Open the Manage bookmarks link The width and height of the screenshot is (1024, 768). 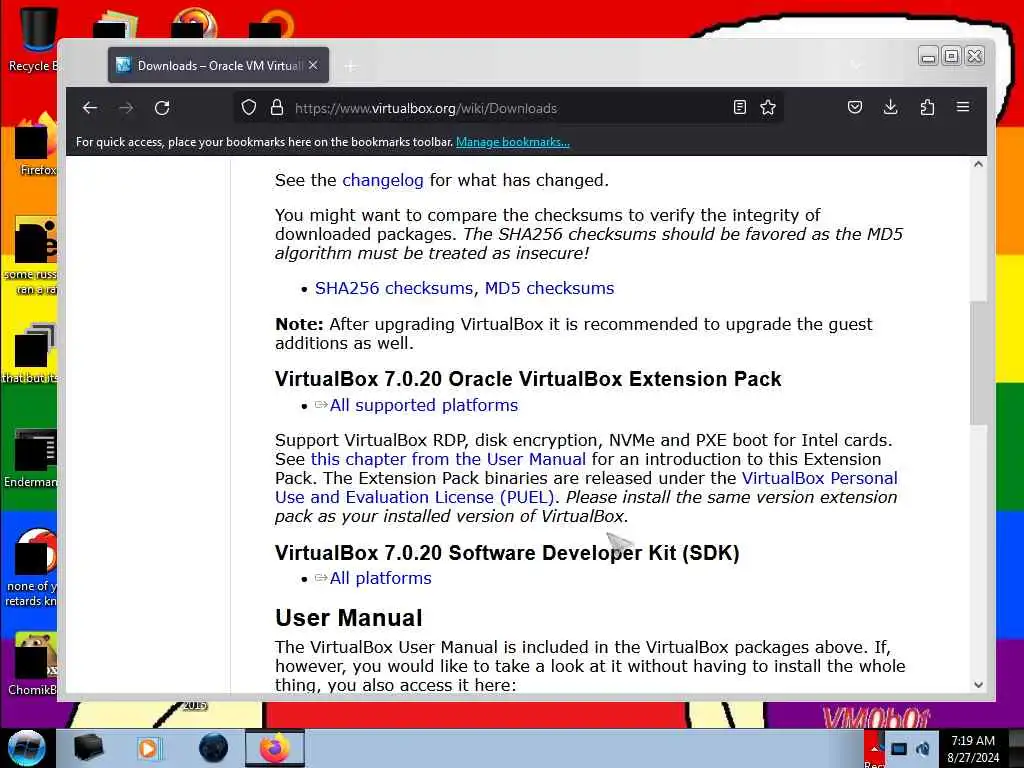pos(513,142)
